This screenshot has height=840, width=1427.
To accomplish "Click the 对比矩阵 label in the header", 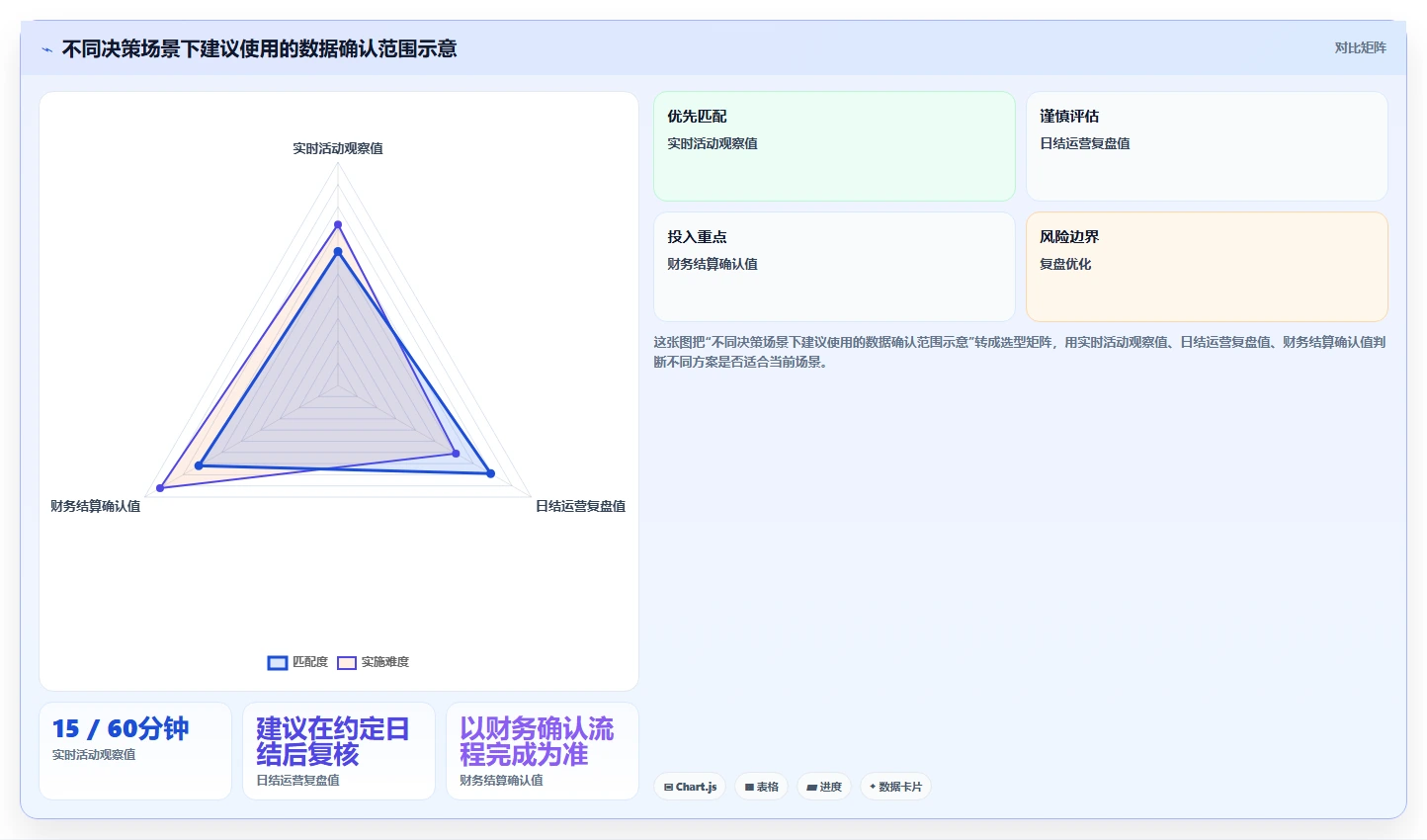I will point(1360,47).
